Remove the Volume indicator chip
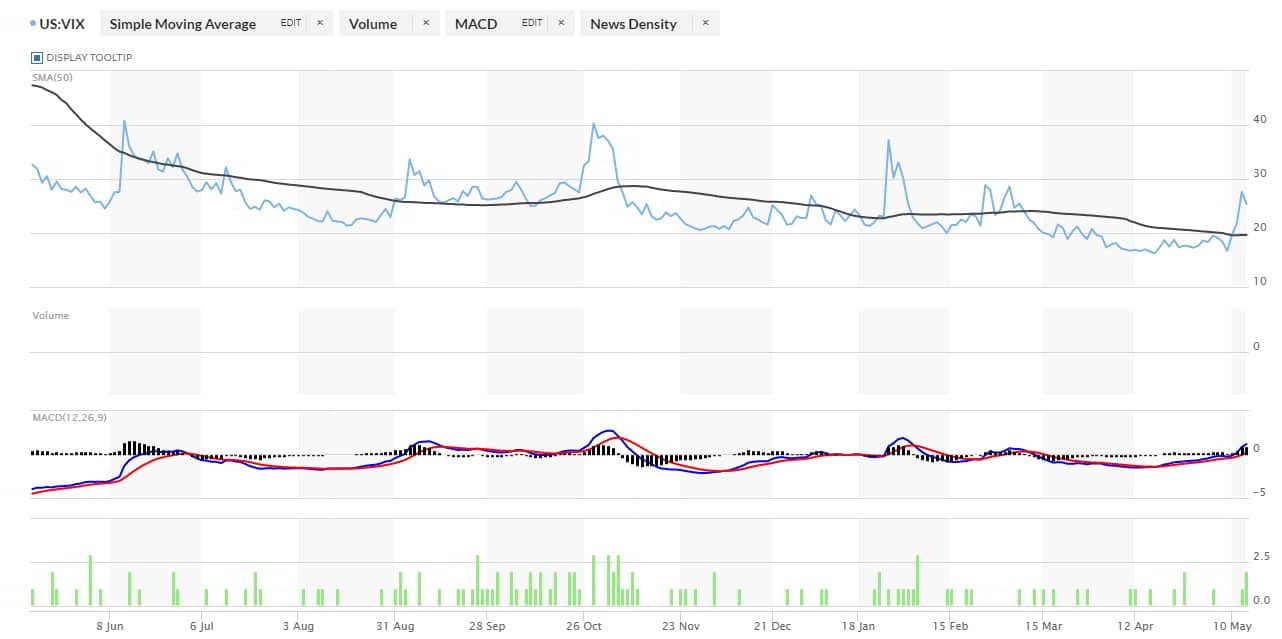The width and height of the screenshot is (1282, 639). coord(425,23)
